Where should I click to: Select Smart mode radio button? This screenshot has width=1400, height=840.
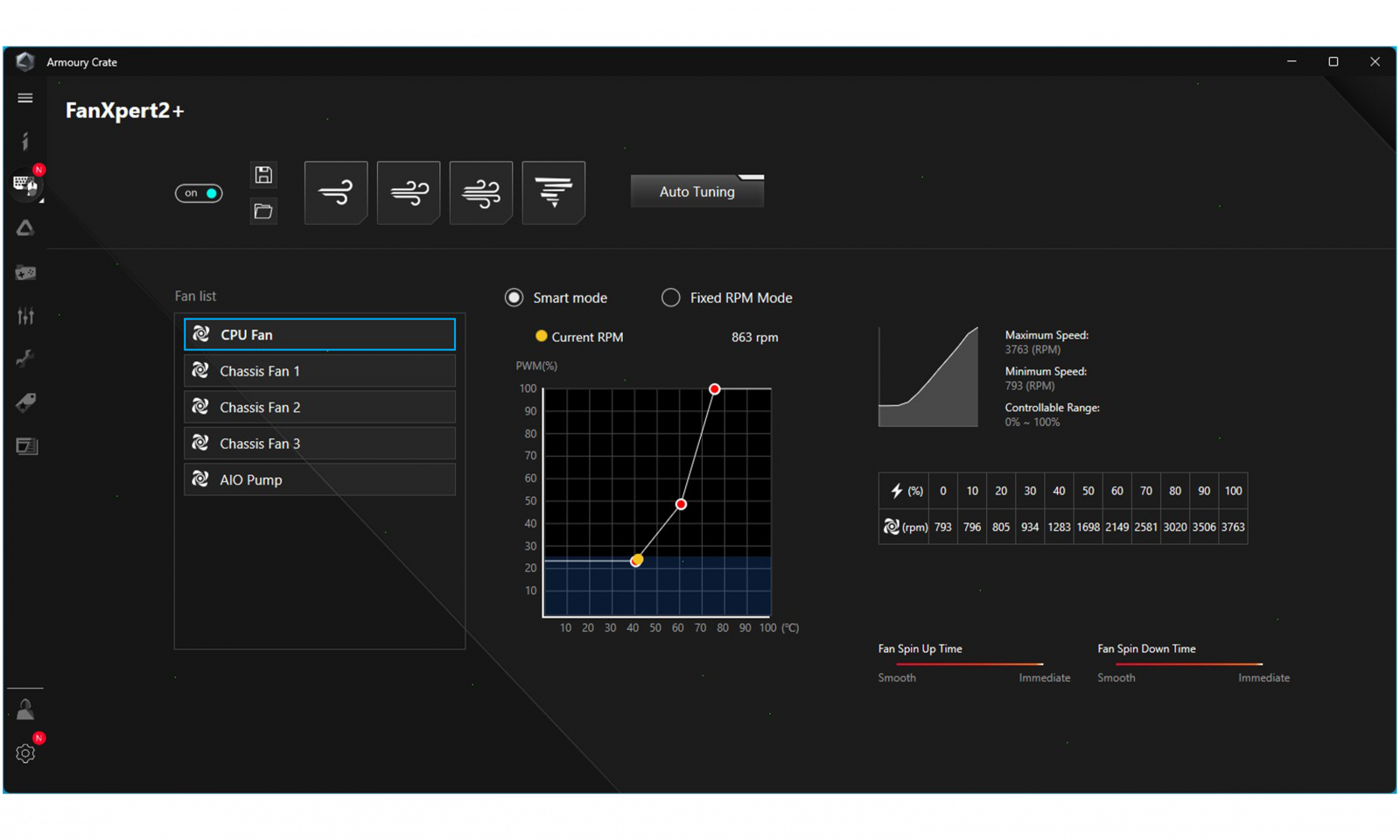pos(514,297)
